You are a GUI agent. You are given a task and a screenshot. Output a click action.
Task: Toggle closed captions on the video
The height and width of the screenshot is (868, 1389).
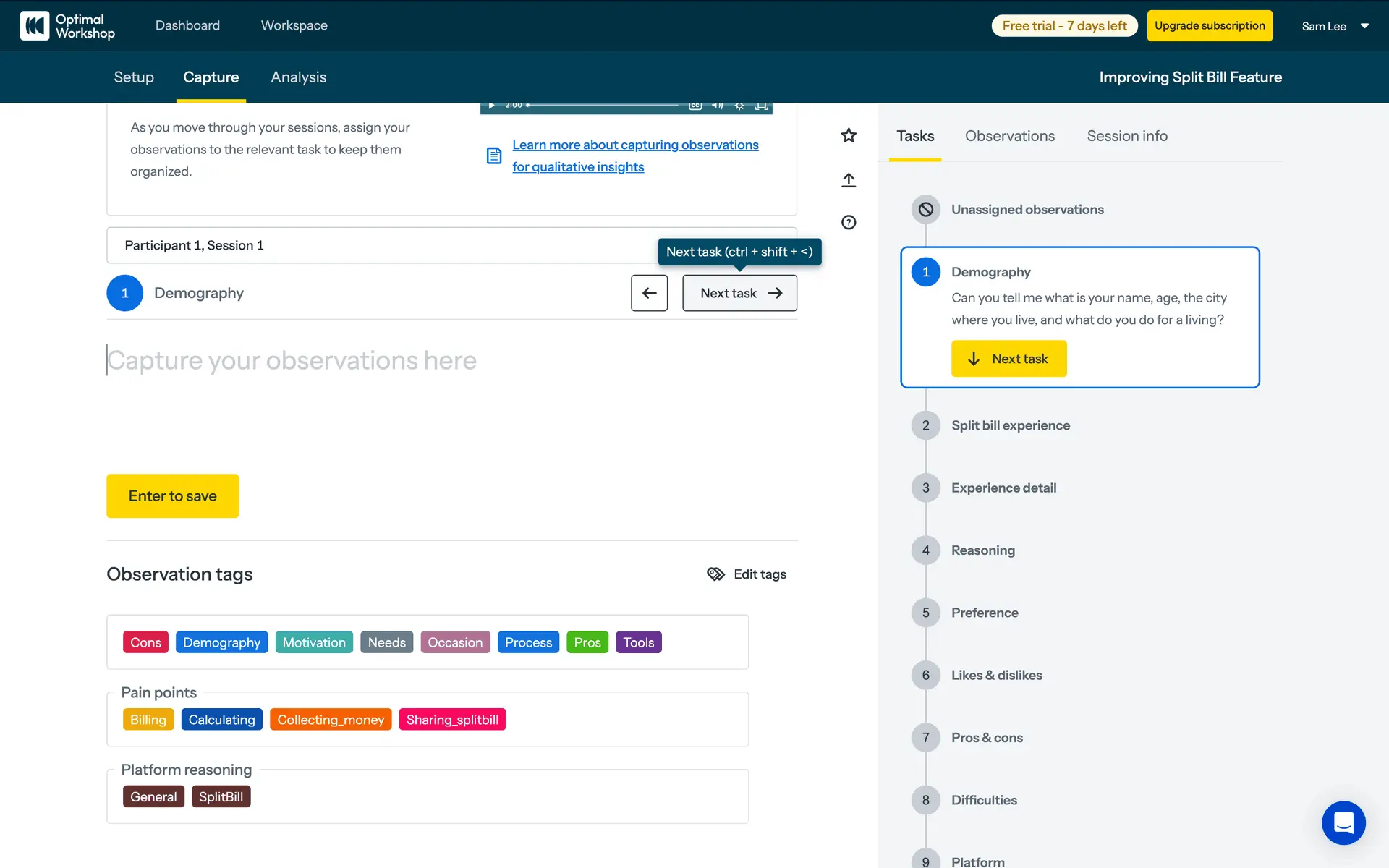[695, 106]
